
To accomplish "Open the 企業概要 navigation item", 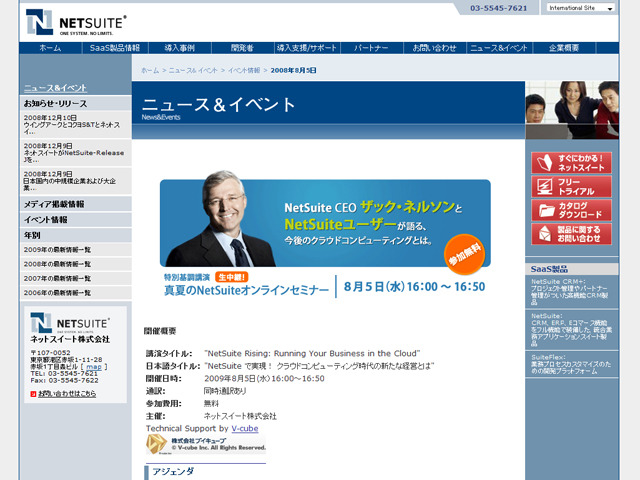I will point(564,48).
